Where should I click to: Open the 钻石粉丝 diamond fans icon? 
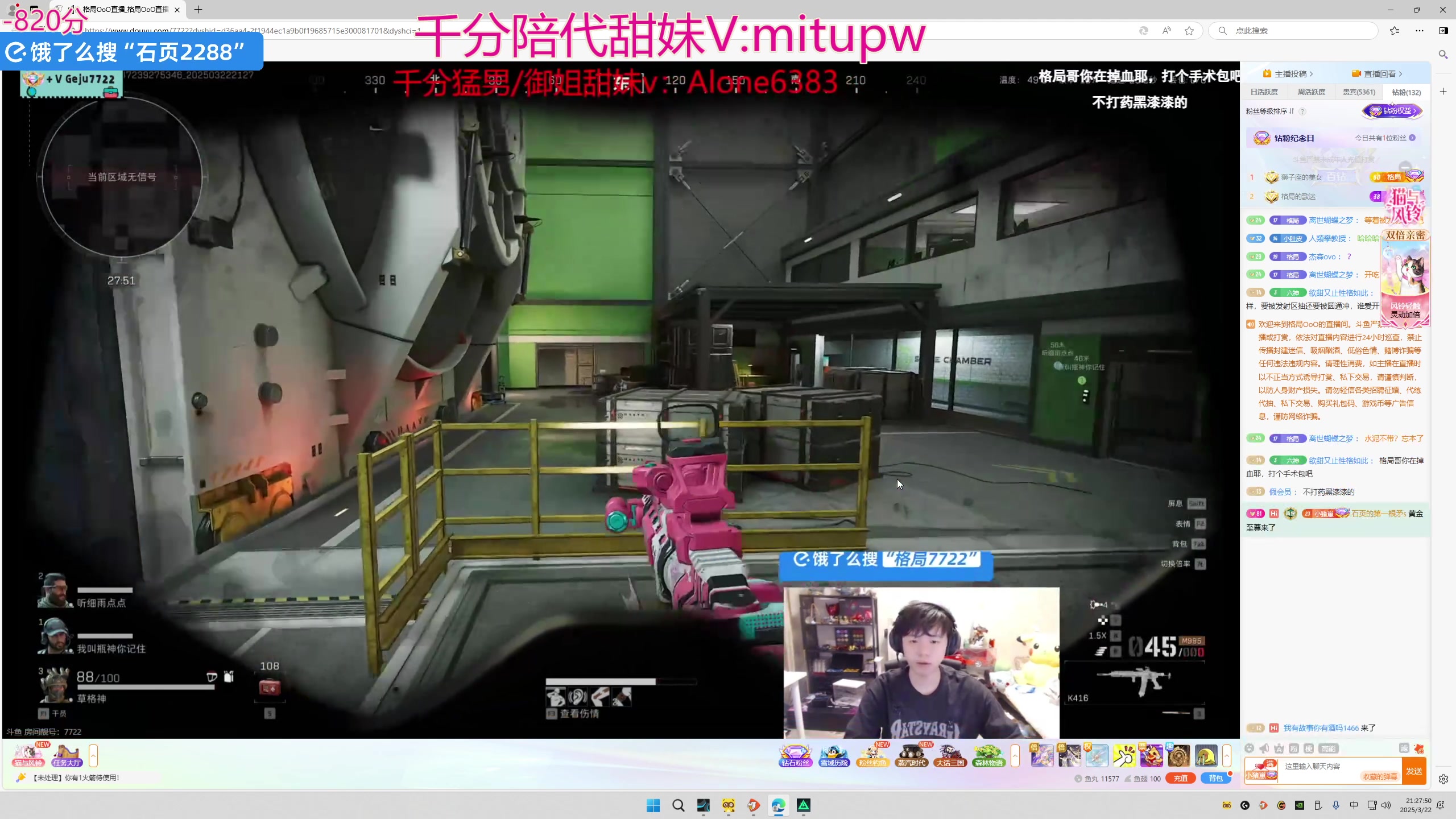point(795,756)
